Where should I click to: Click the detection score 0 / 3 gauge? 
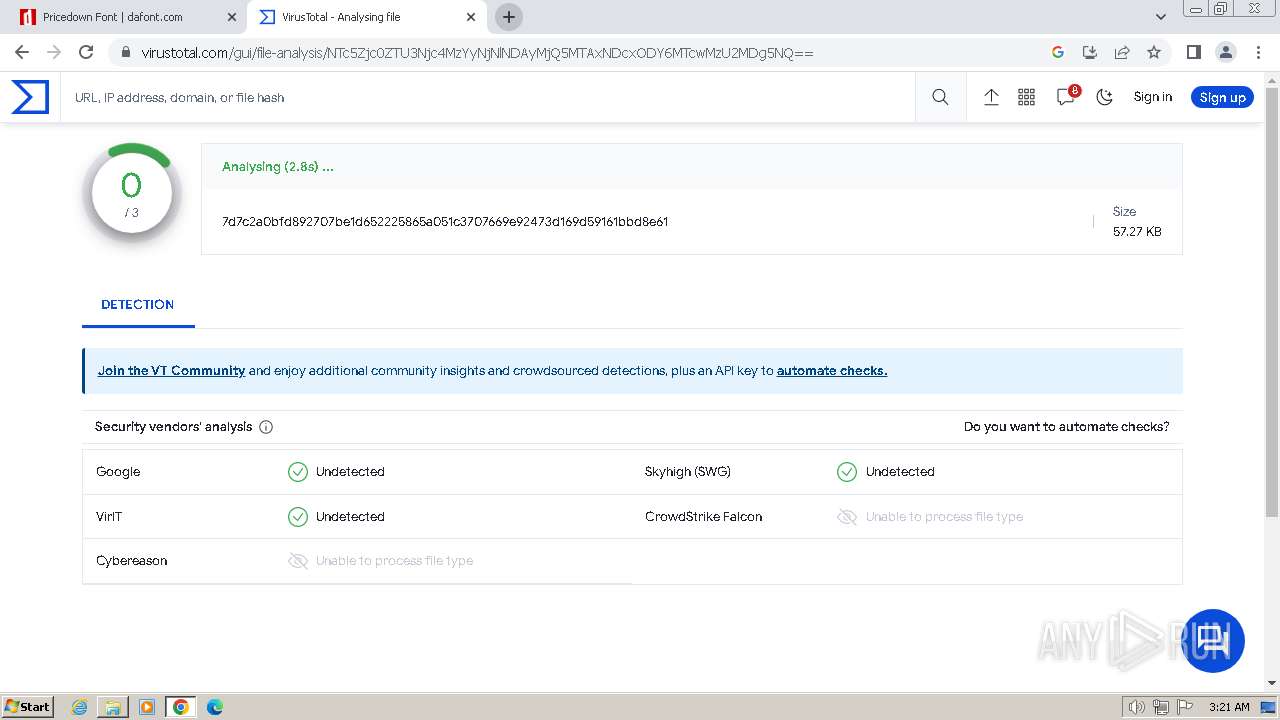click(131, 193)
